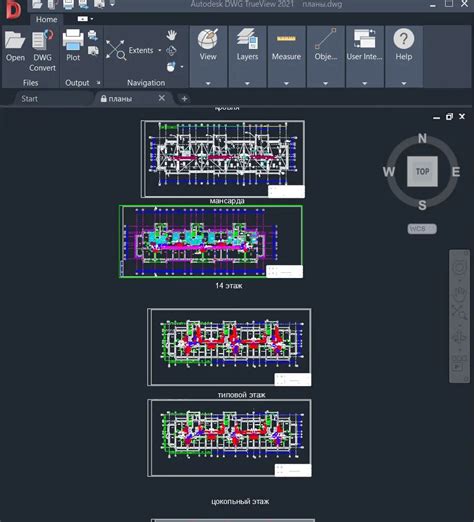Open the Measure ruler tool
The width and height of the screenshot is (474, 522).
tap(286, 39)
